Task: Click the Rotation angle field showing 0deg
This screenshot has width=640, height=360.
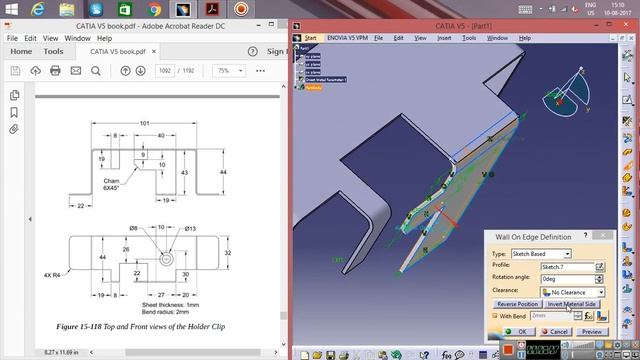Action: (x=567, y=279)
